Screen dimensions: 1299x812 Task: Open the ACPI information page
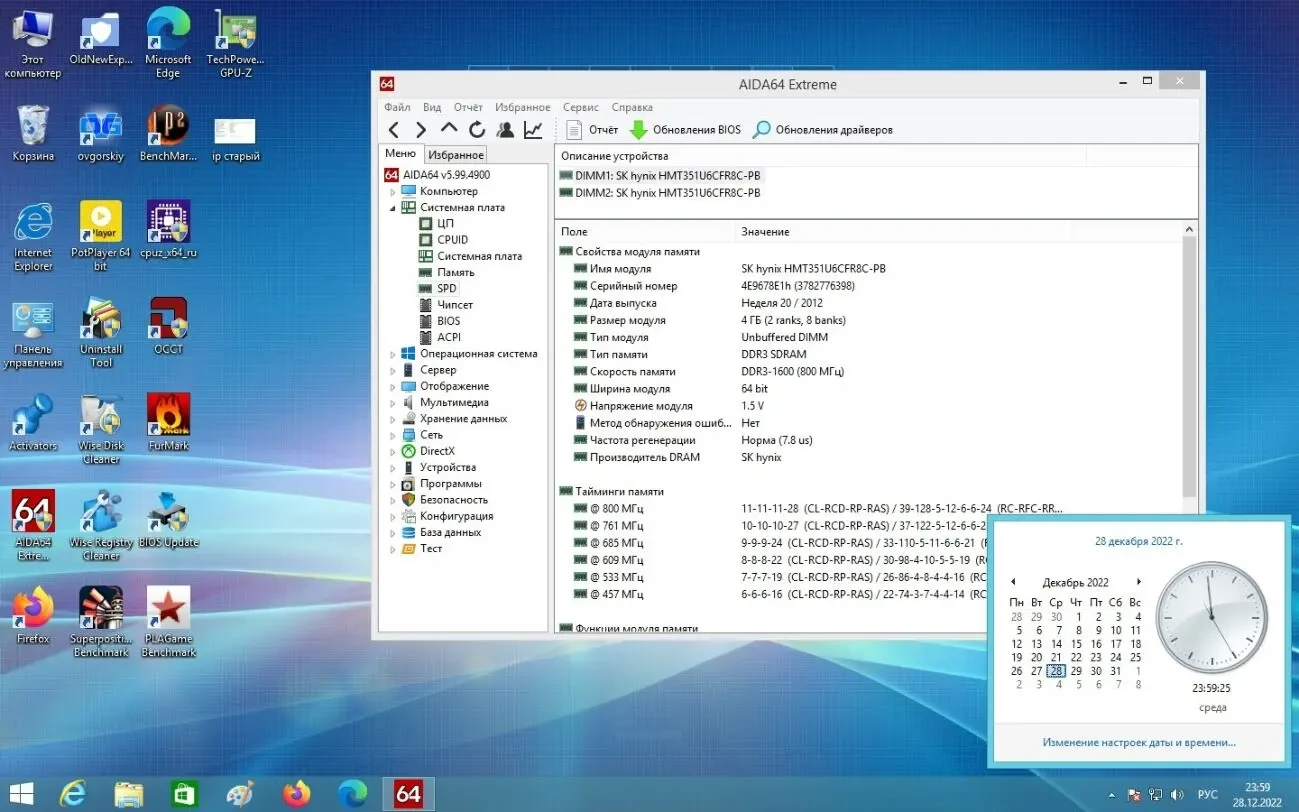449,337
